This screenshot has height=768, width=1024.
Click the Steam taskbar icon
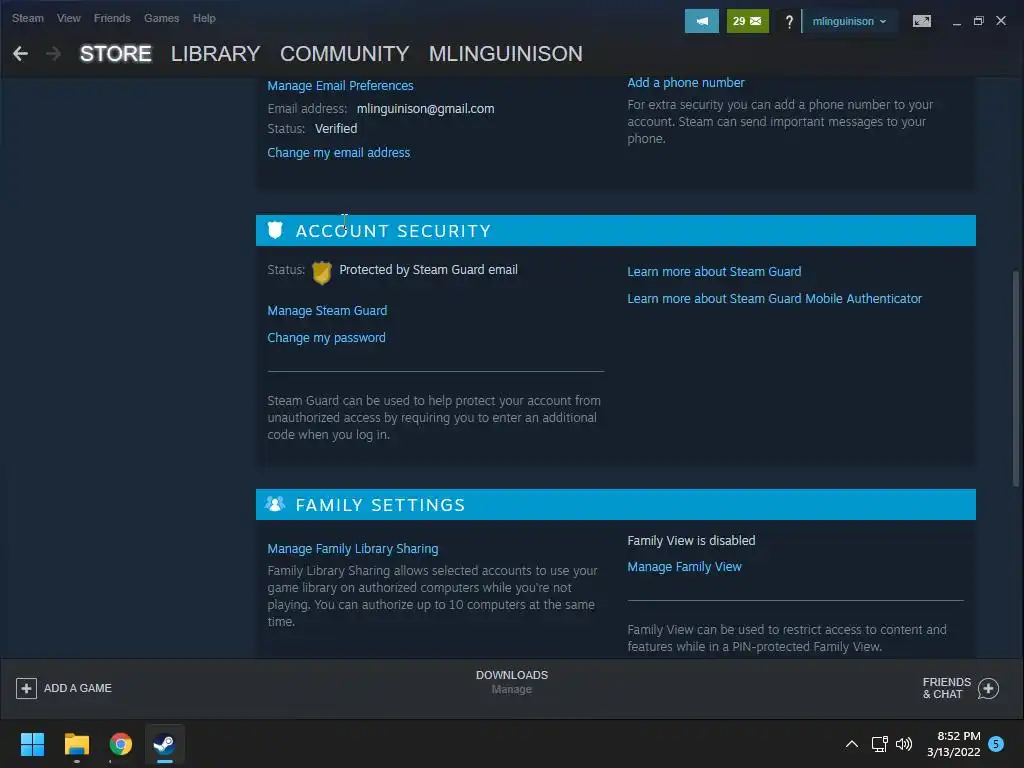[x=164, y=744]
